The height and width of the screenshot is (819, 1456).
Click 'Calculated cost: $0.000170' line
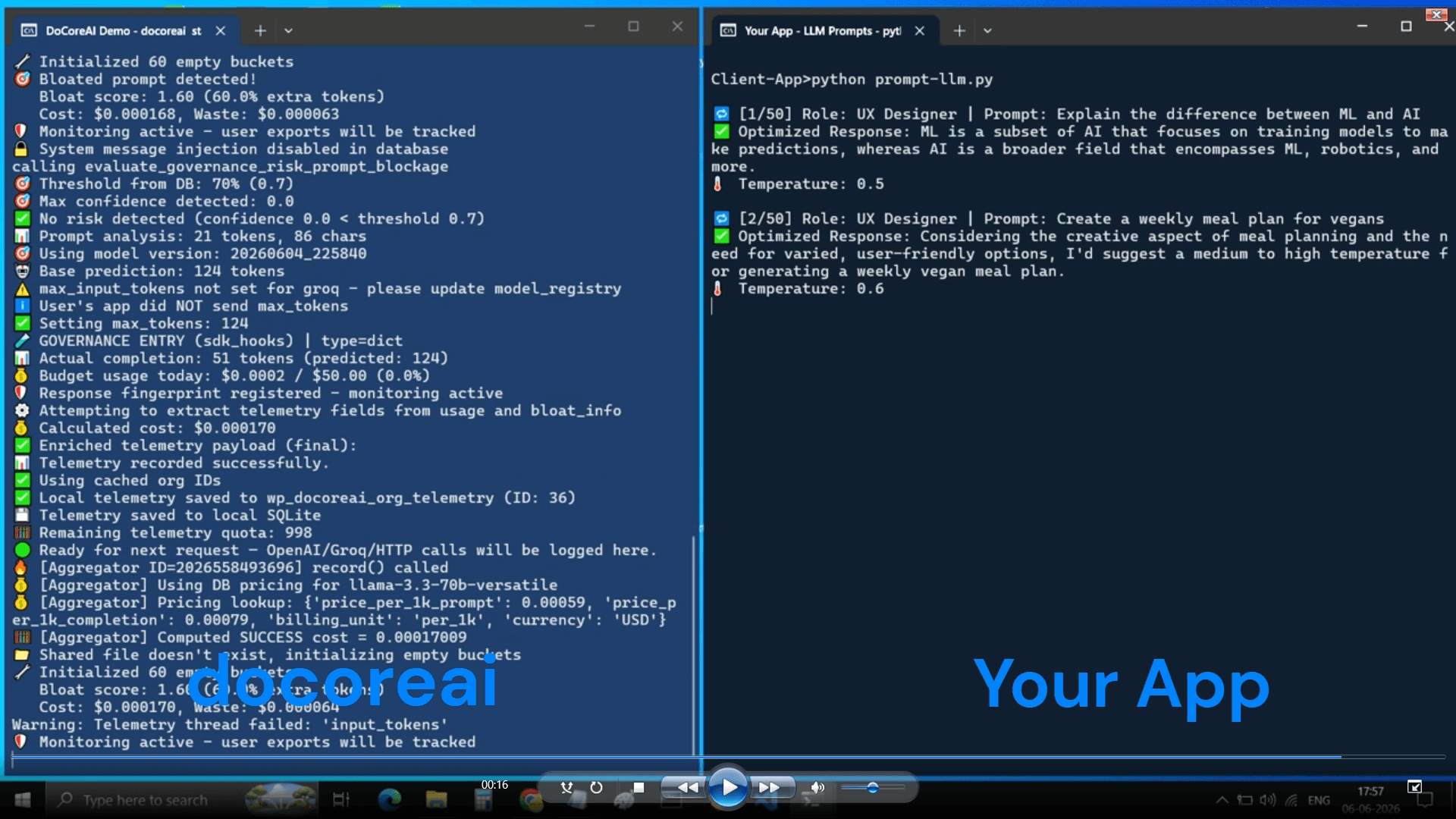pos(144,428)
